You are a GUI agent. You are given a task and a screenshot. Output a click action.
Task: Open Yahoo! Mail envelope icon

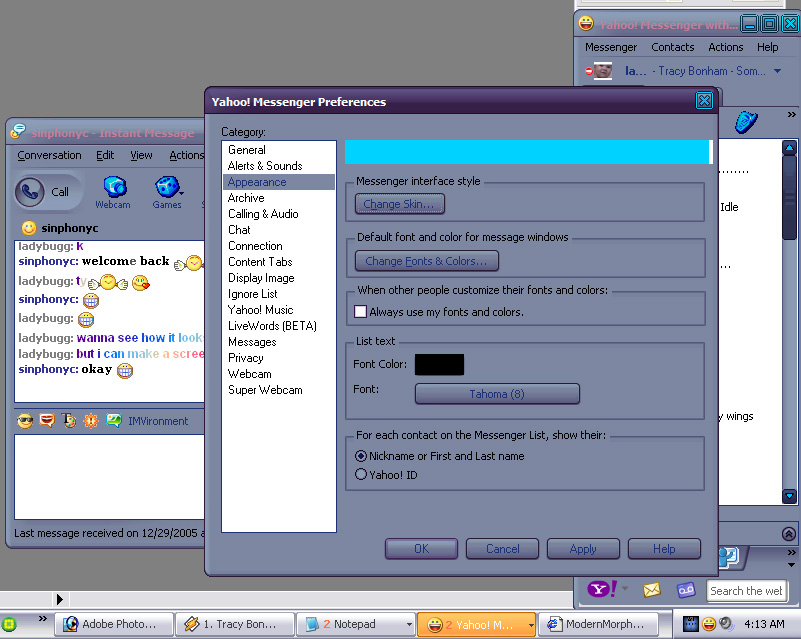[651, 590]
